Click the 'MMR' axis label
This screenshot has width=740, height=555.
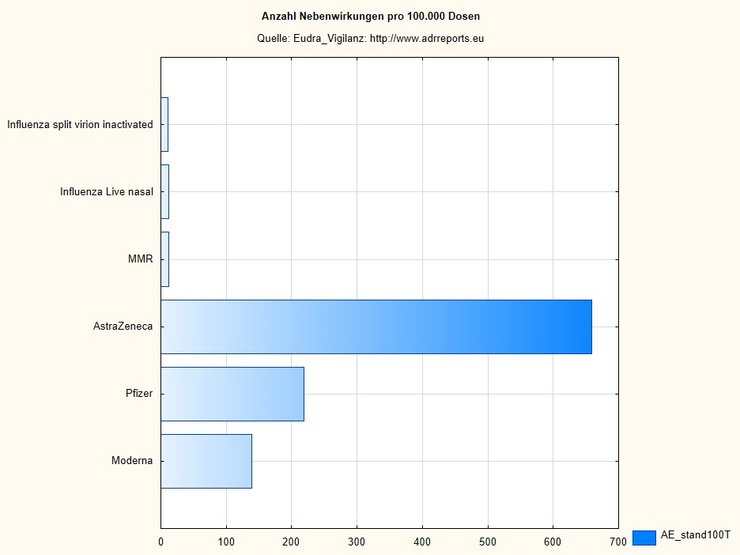141,259
